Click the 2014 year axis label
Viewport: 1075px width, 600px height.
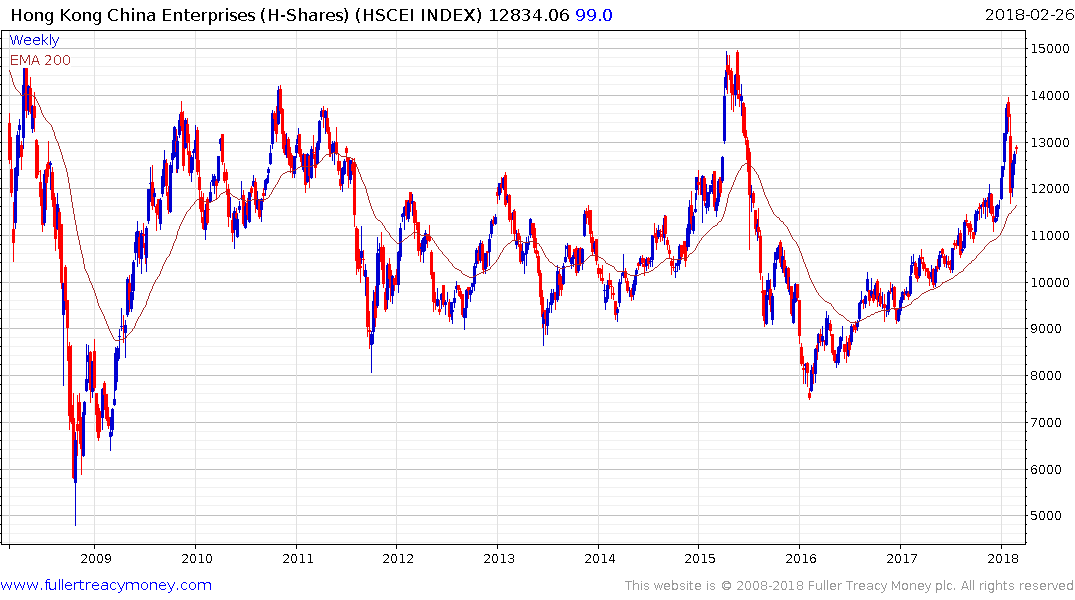click(600, 558)
